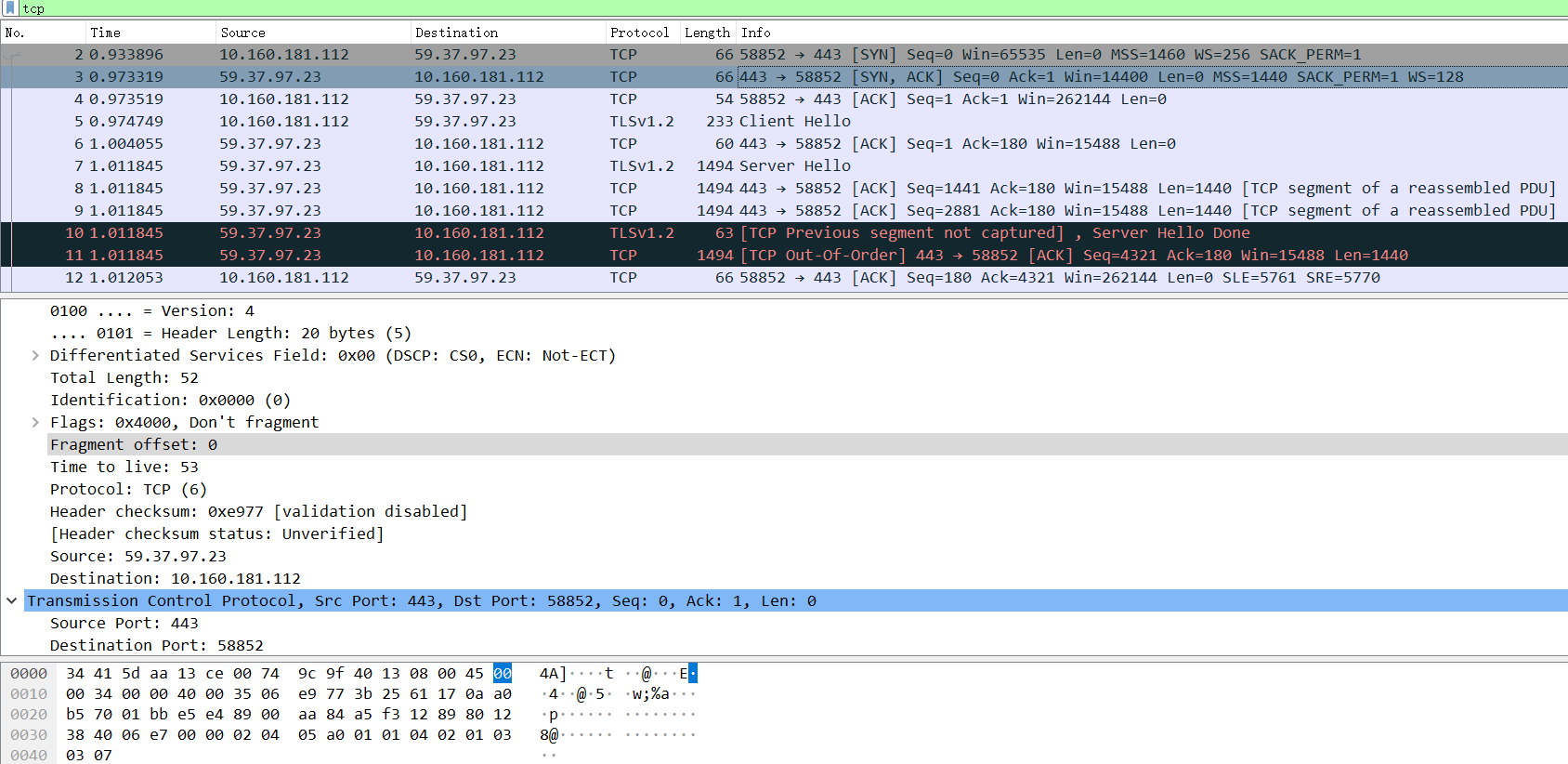Viewport: 1568px width, 764px height.
Task: Select the Destination: 10.160.181.112 detail line
Action: pyautogui.click(x=176, y=579)
